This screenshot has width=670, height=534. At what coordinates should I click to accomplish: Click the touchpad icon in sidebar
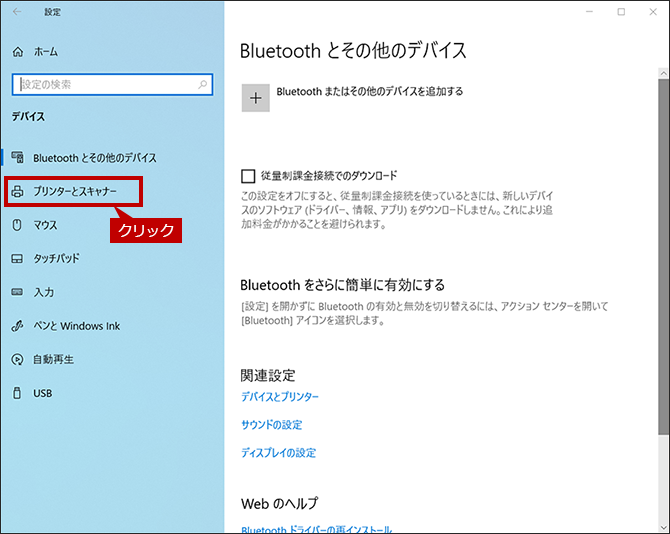pyautogui.click(x=17, y=258)
